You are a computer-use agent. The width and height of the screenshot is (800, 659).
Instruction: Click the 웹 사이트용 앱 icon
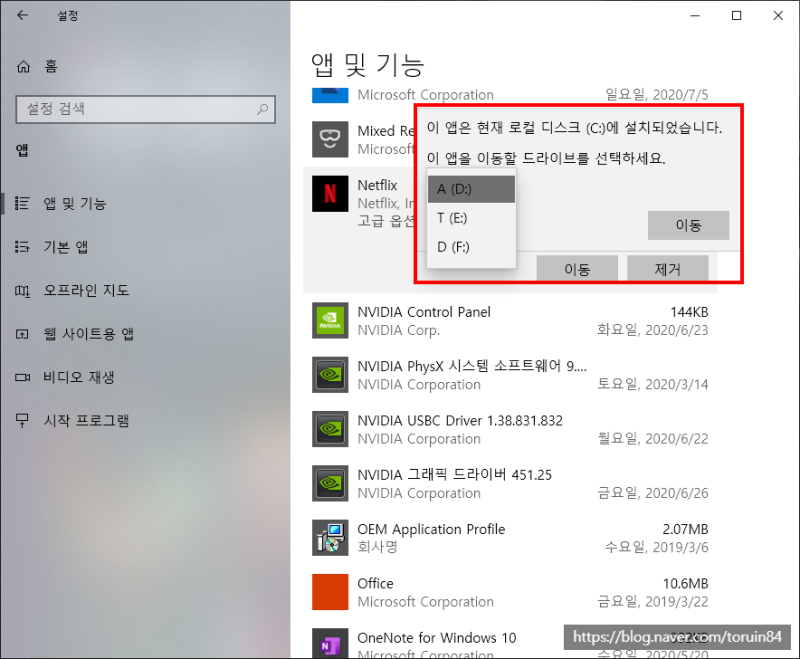[x=22, y=334]
